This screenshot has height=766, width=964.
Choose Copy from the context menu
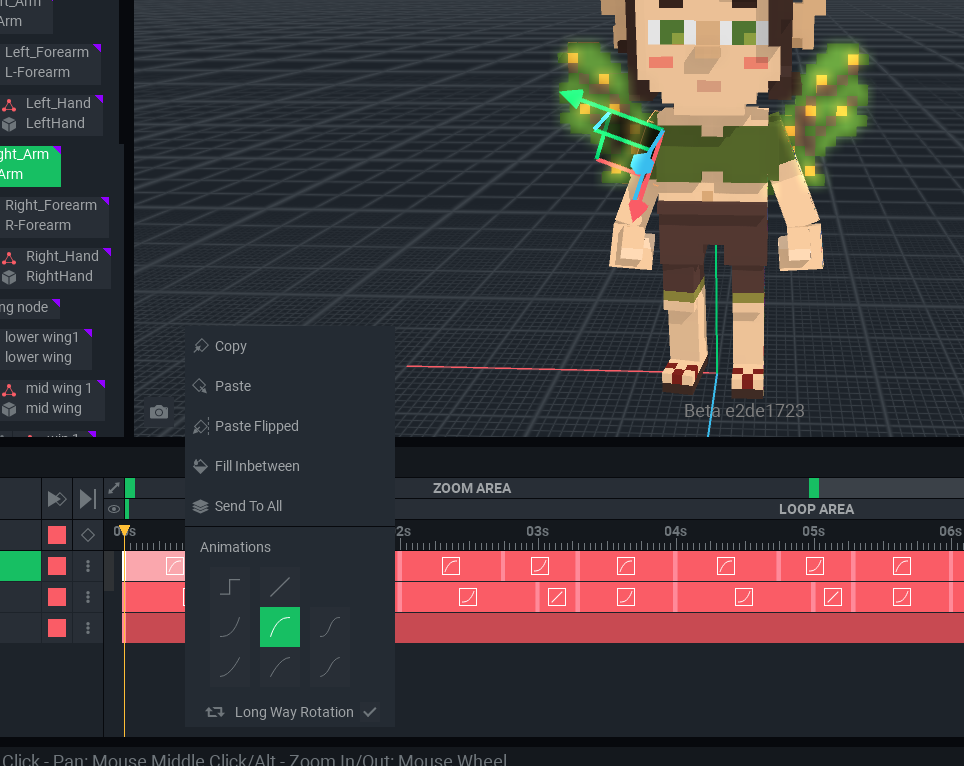coord(290,346)
